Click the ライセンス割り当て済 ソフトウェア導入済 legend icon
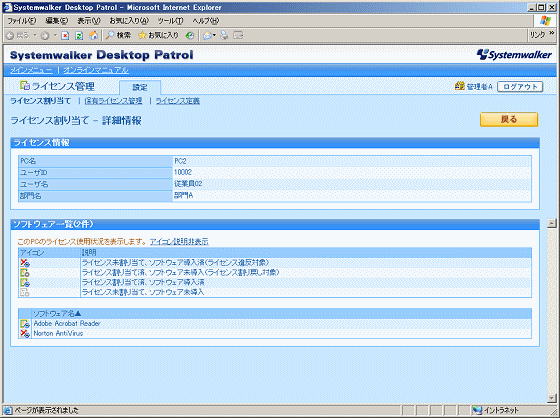The height and width of the screenshot is (418, 560). coord(25,283)
